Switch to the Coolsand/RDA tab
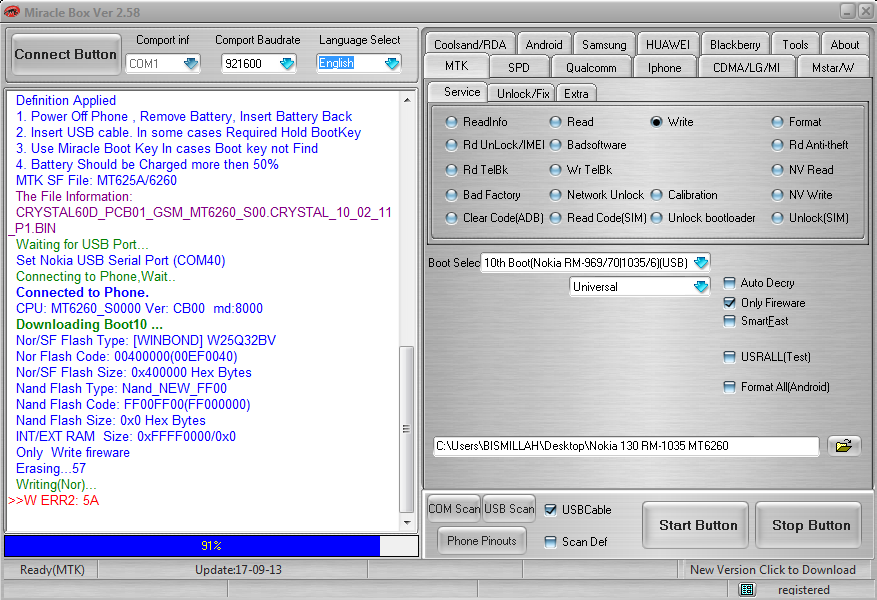 tap(470, 44)
